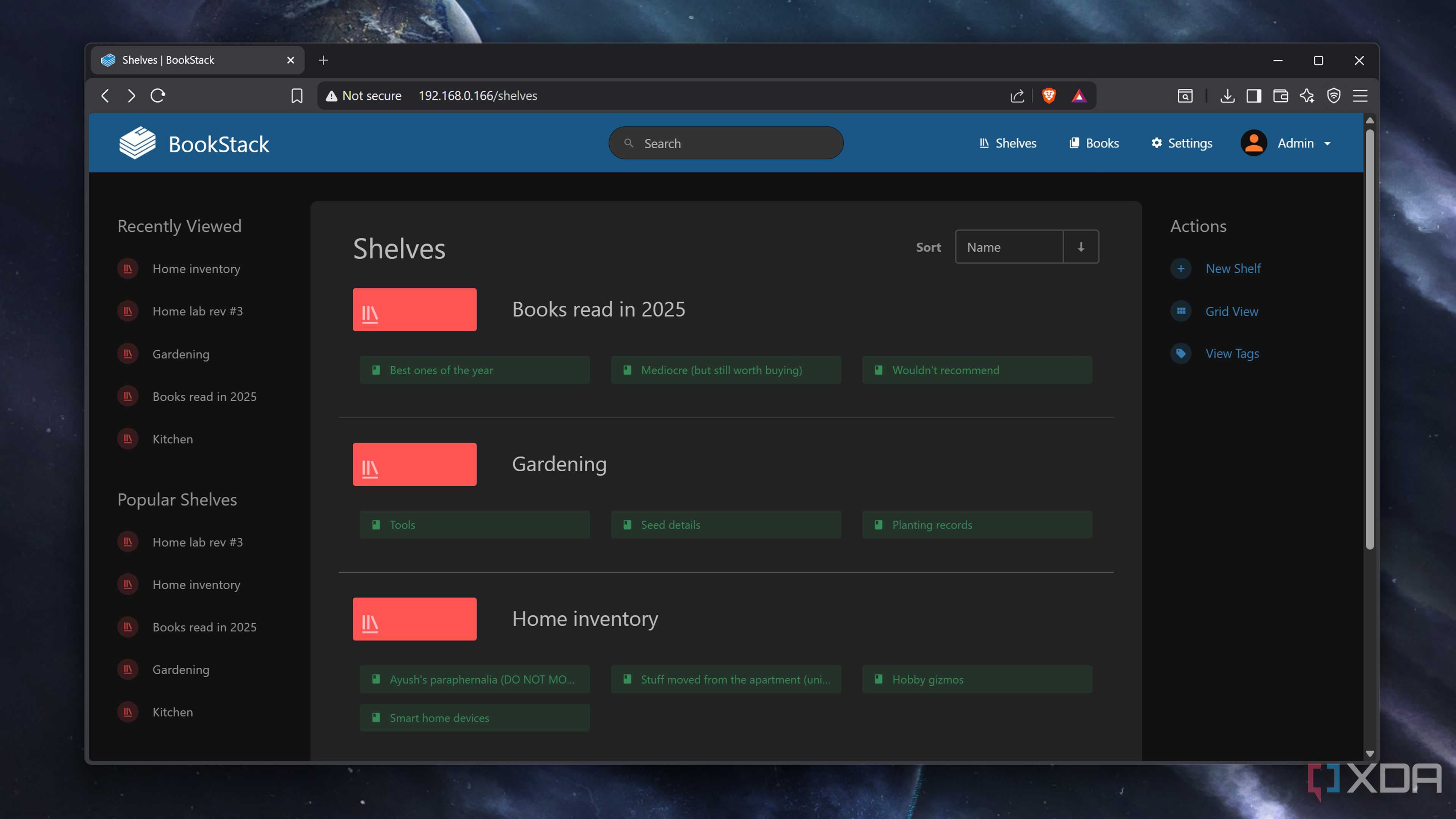Open Home lab rev #3 in Recently Viewed
1456x819 pixels.
coord(180,311)
